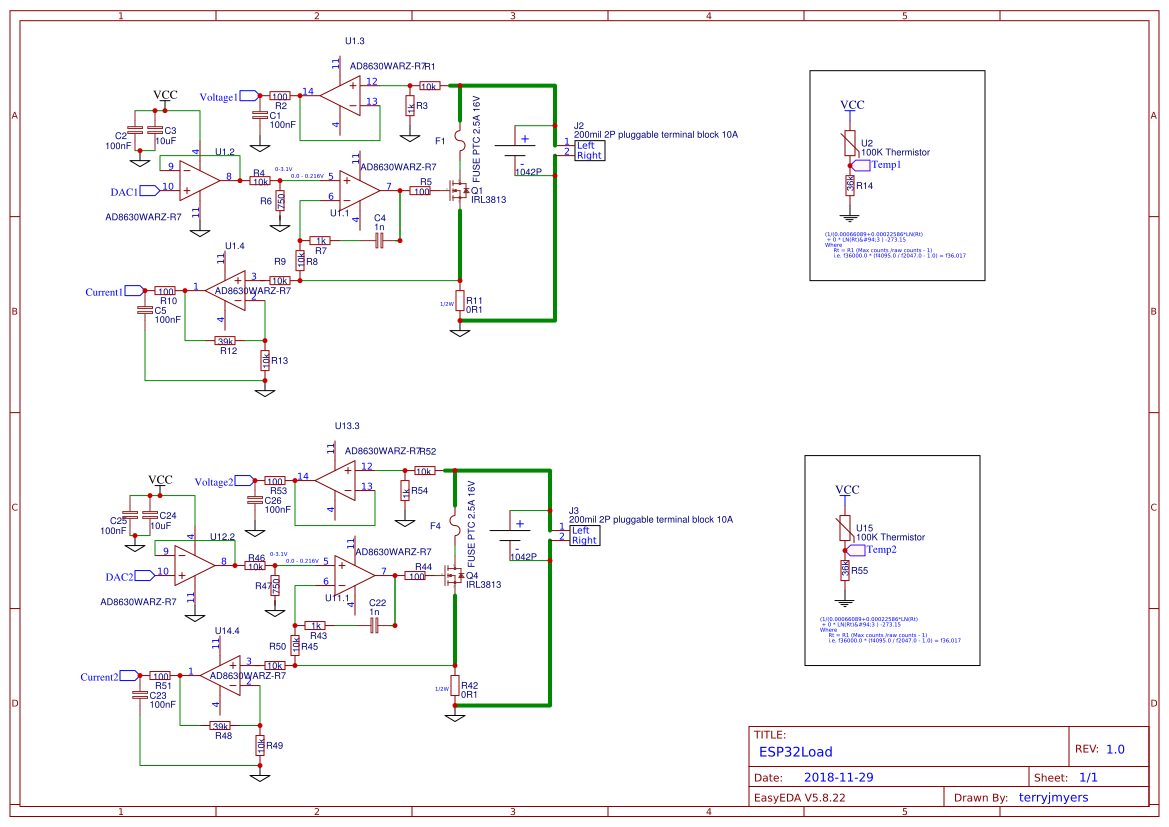
Task: Select the R48 39k resistor
Action: pos(221,726)
